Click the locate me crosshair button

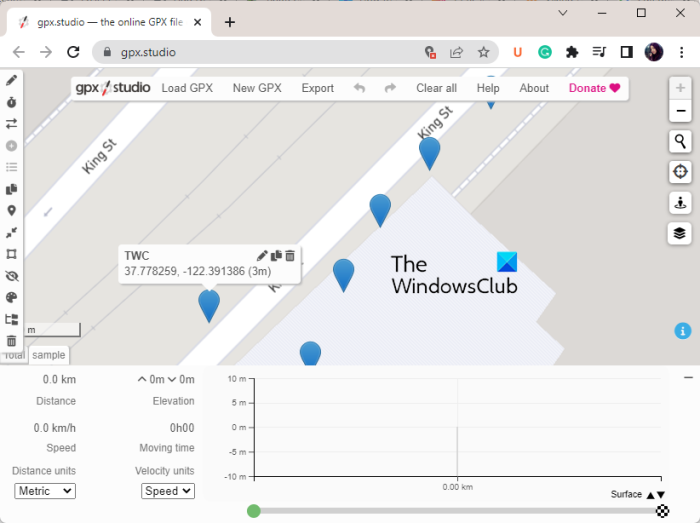[x=680, y=172]
